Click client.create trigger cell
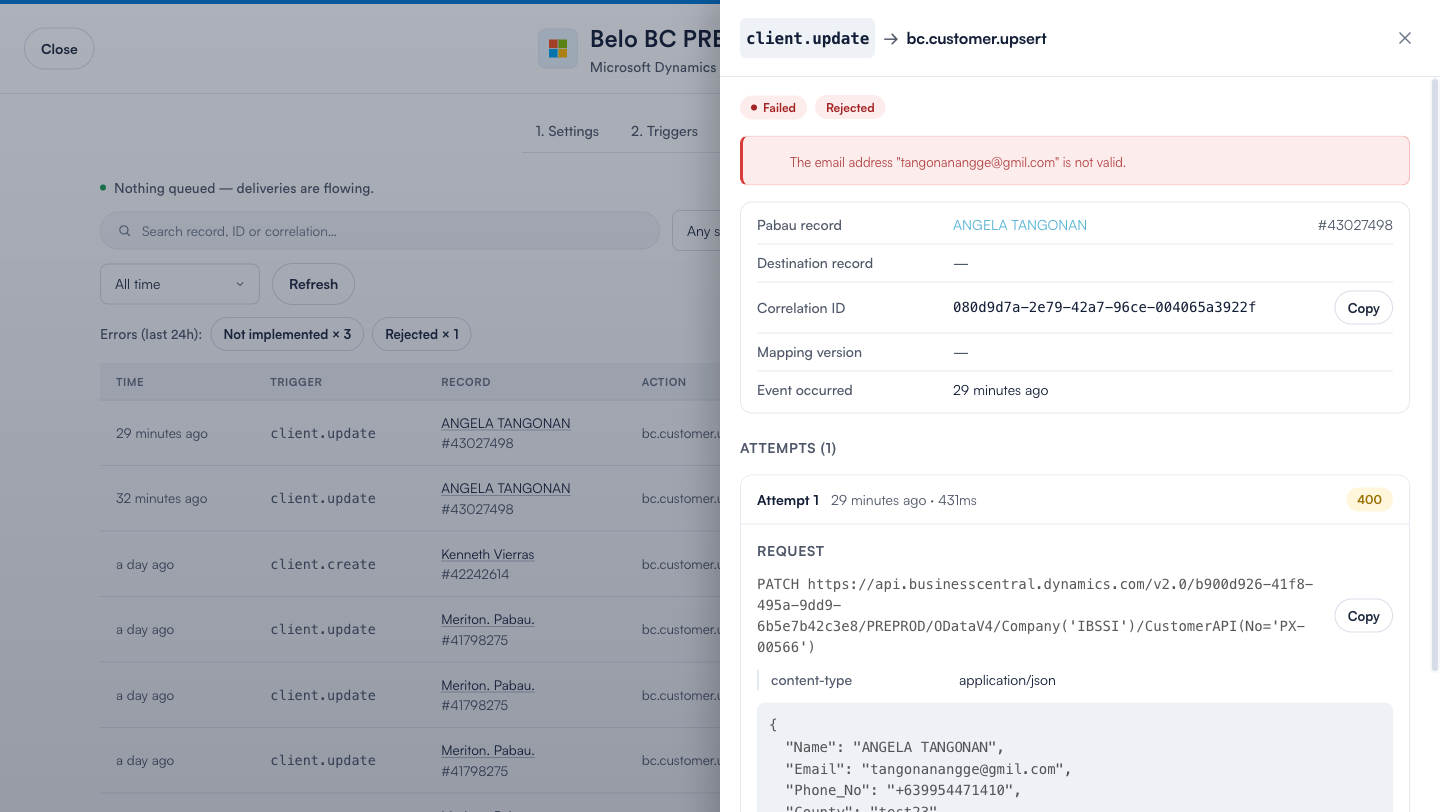Image resolution: width=1440 pixels, height=812 pixels. point(323,564)
